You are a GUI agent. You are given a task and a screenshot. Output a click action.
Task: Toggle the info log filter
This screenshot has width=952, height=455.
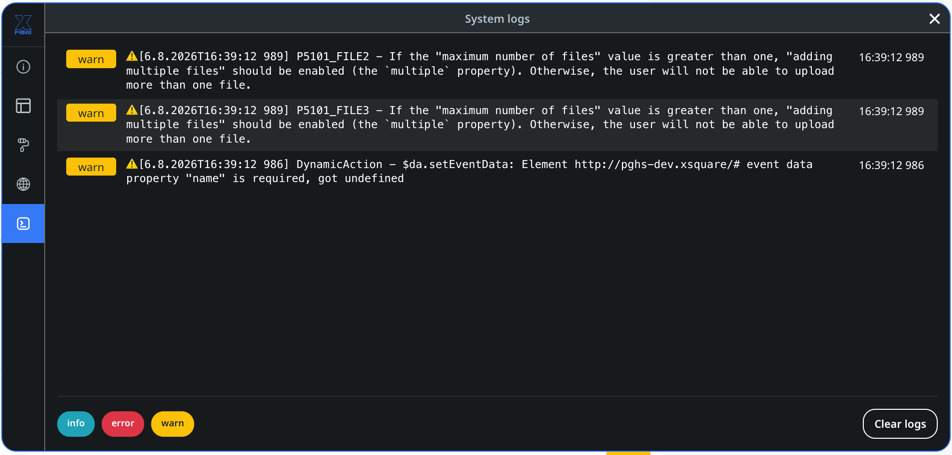click(76, 424)
